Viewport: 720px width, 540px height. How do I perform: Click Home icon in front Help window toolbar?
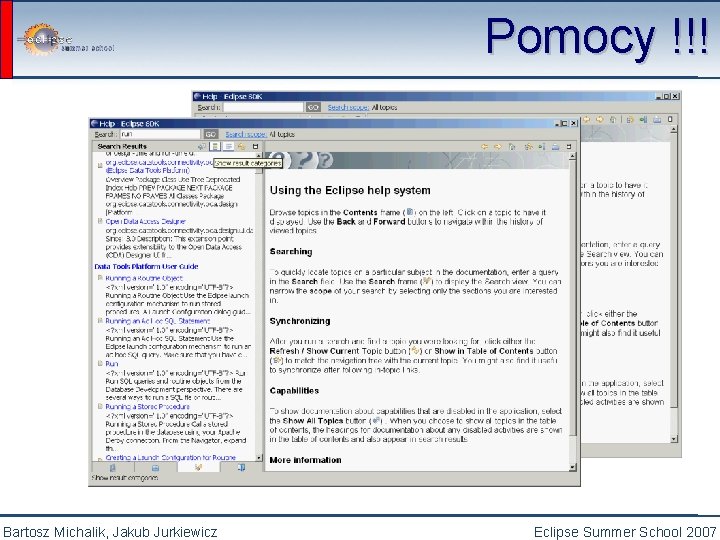(512, 146)
